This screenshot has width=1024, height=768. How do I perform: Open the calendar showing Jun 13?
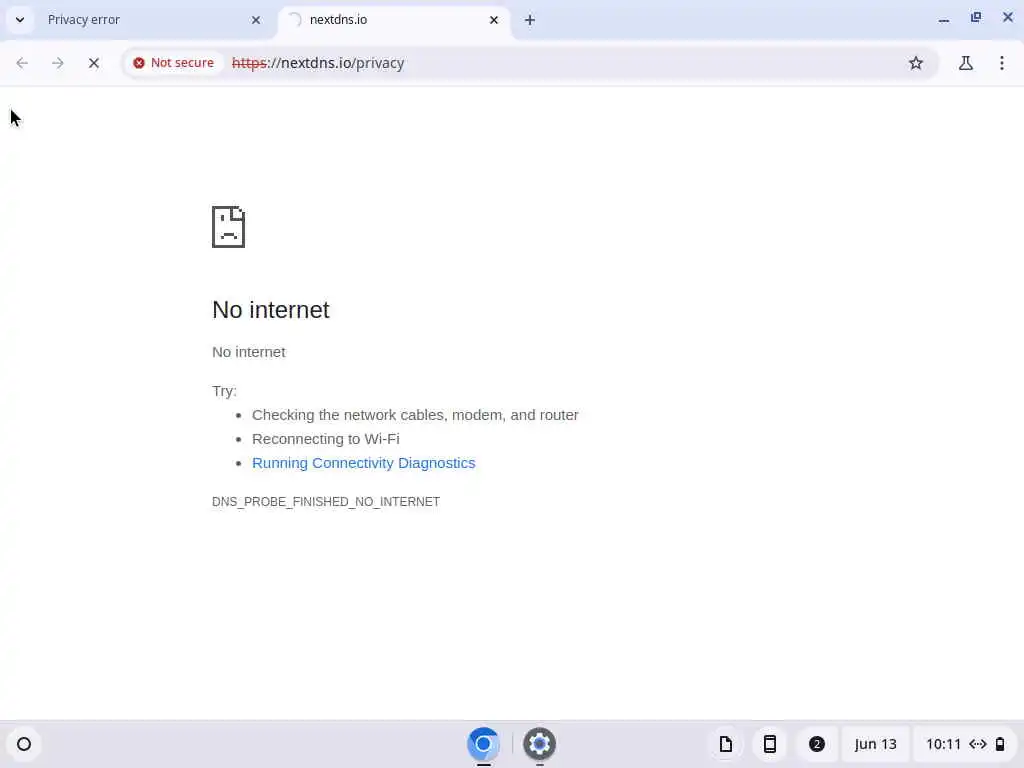coord(875,744)
